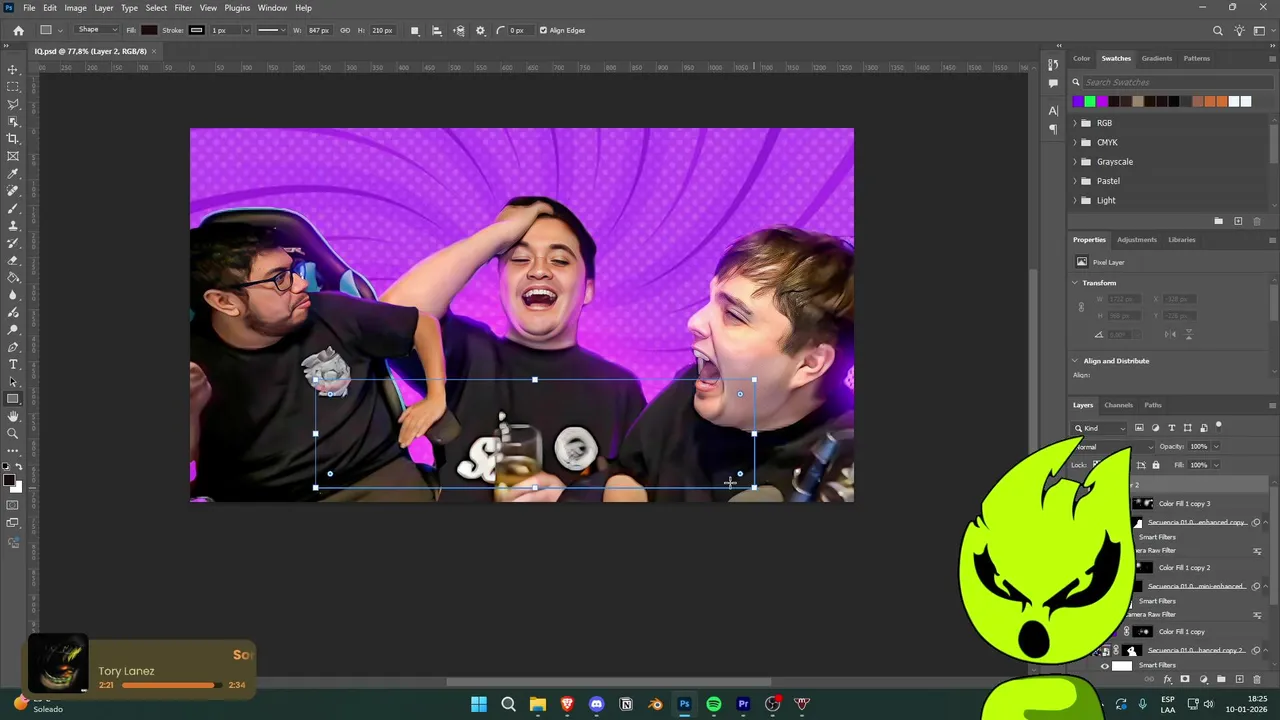The image size is (1280, 720).
Task: Switch to the Adjustments tab
Action: click(x=1137, y=240)
